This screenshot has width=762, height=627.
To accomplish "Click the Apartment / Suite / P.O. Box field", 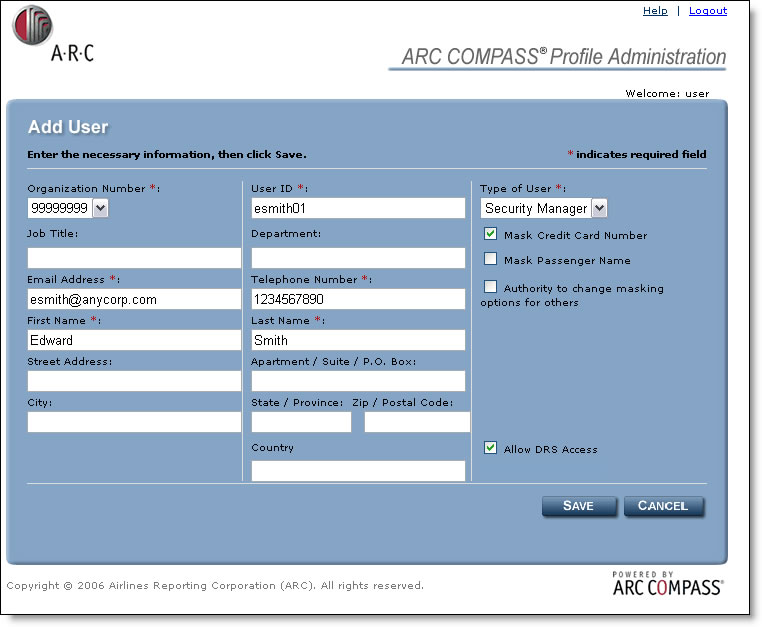I will pyautogui.click(x=358, y=381).
